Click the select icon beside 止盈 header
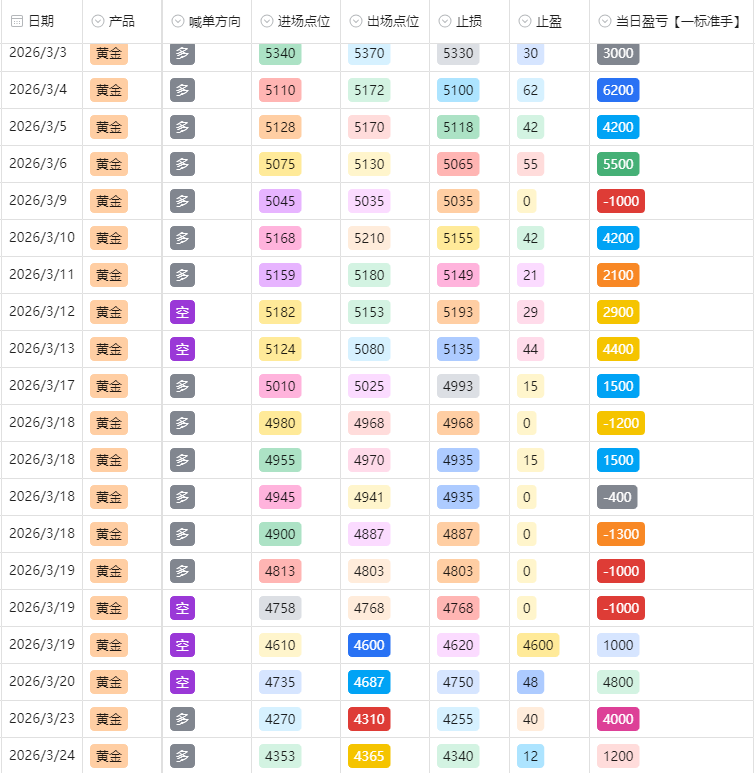 pos(526,21)
